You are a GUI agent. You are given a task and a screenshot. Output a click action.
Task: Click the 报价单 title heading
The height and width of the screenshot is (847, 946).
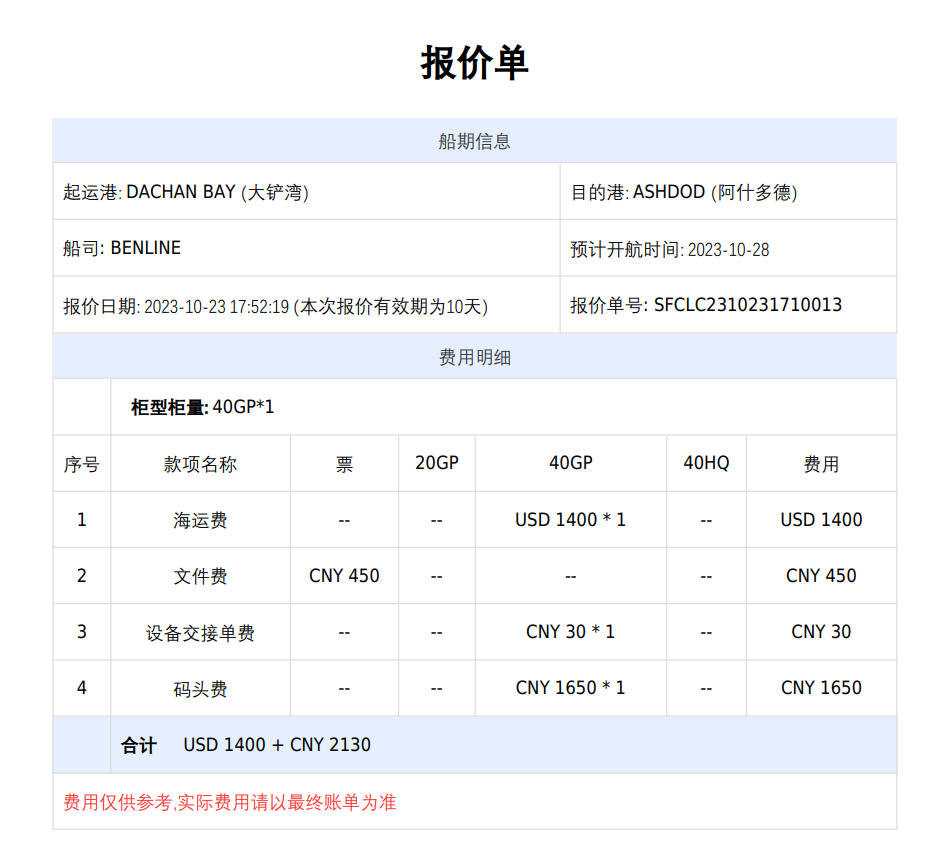pyautogui.click(x=474, y=63)
